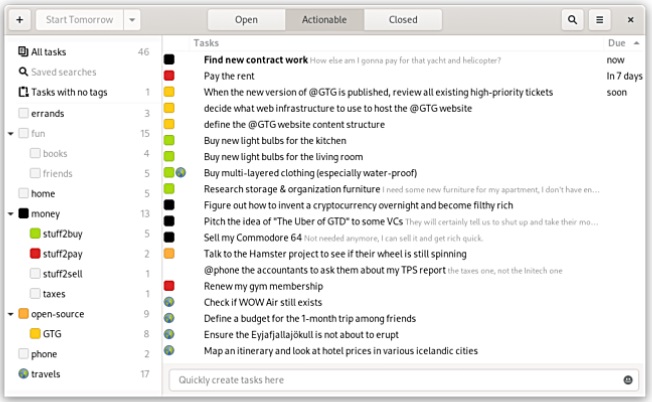The width and height of the screenshot is (652, 402).
Task: Click red tag square on Pay the rent row
Action: 169,75
